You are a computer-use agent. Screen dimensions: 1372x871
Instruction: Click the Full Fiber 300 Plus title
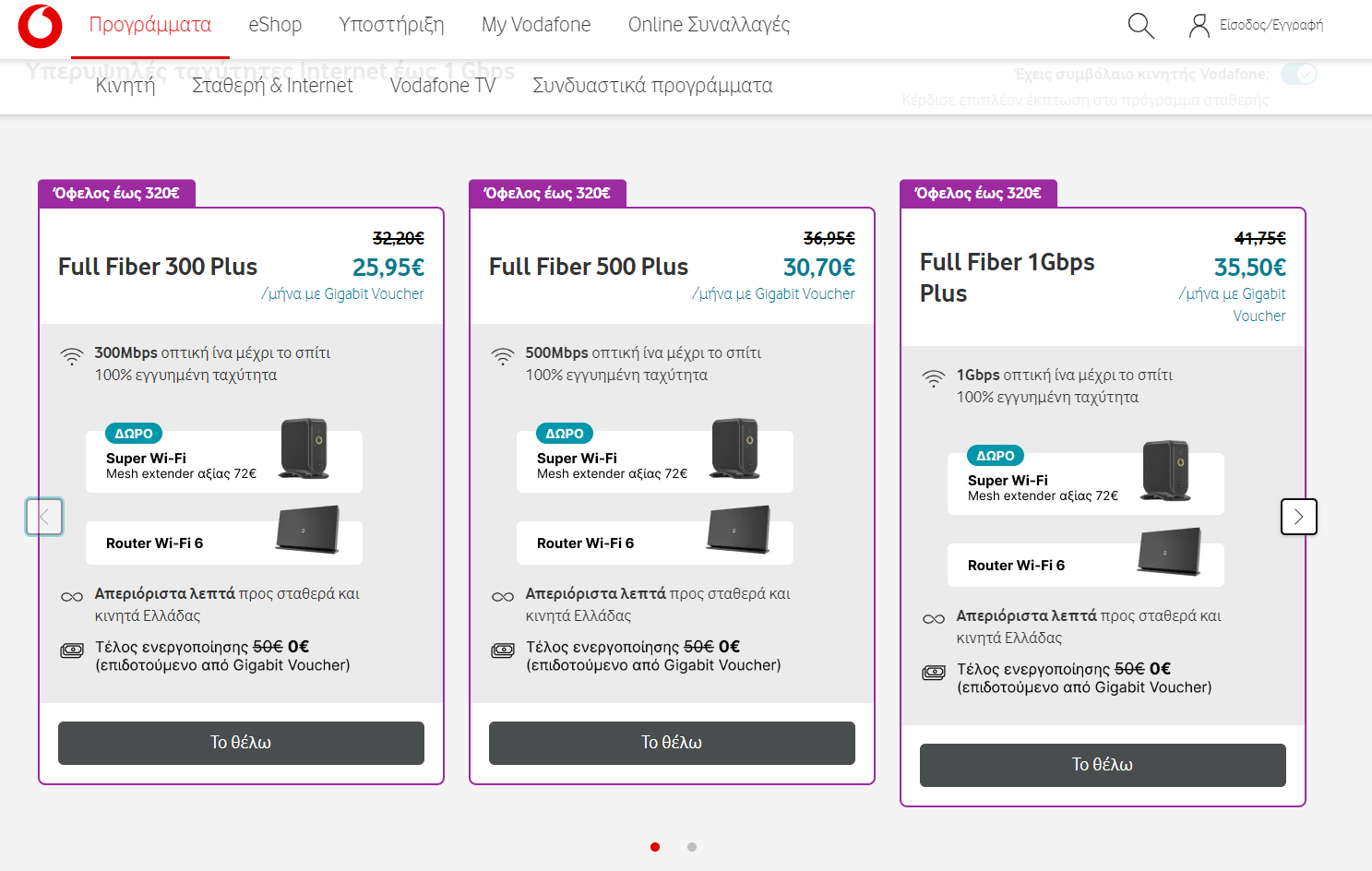(x=158, y=267)
